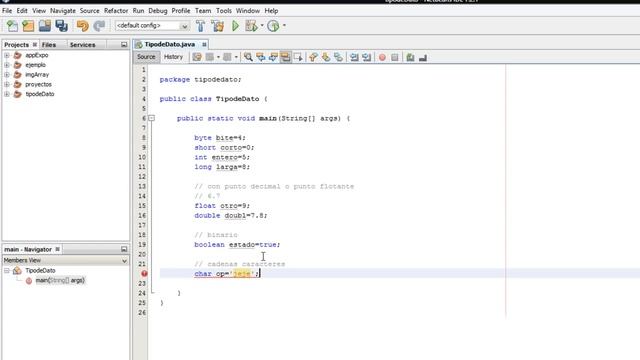Stop macro recording with square icon

click(x=395, y=58)
